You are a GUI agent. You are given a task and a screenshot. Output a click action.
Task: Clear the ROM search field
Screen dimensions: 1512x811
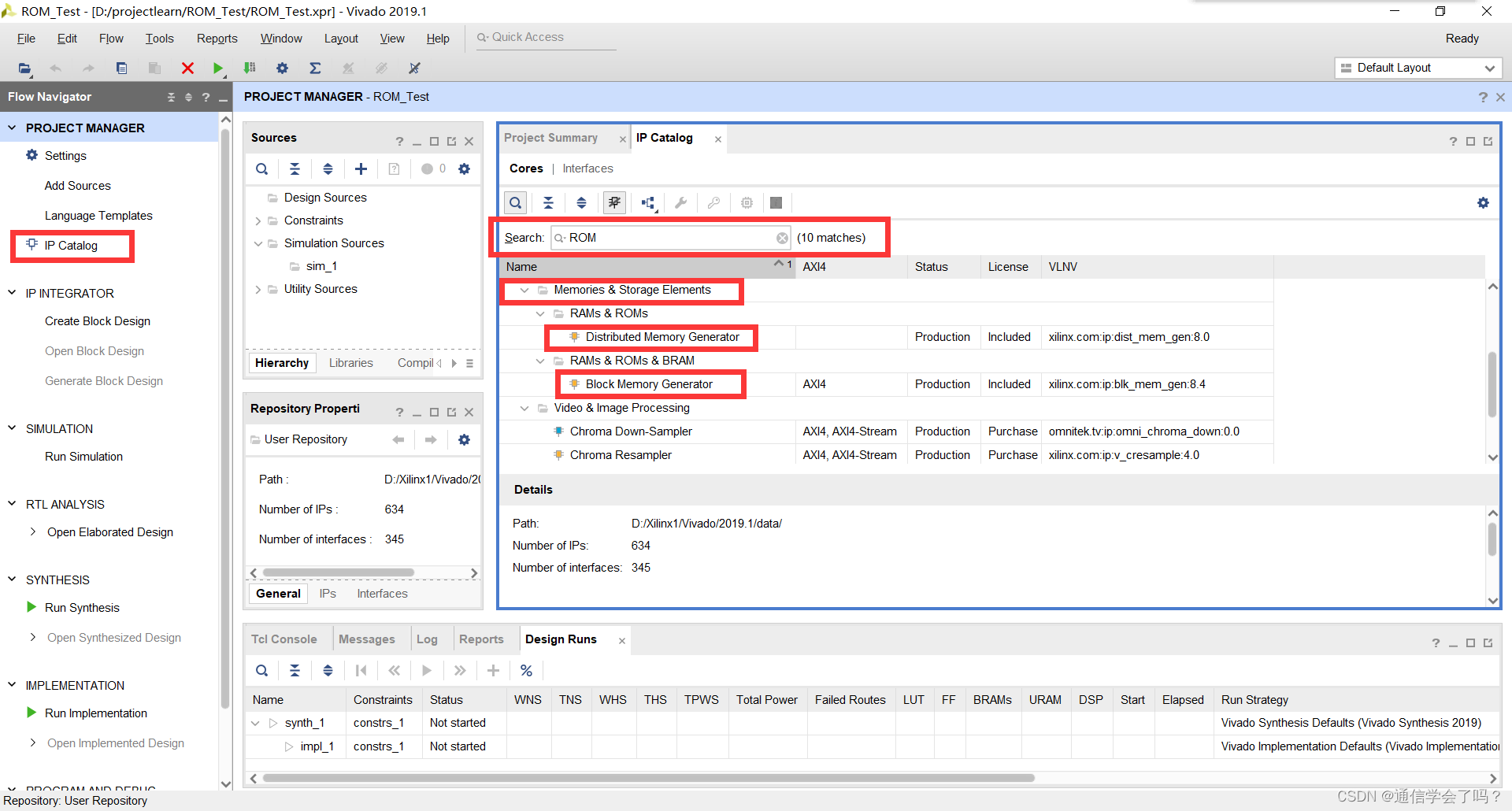(x=782, y=238)
